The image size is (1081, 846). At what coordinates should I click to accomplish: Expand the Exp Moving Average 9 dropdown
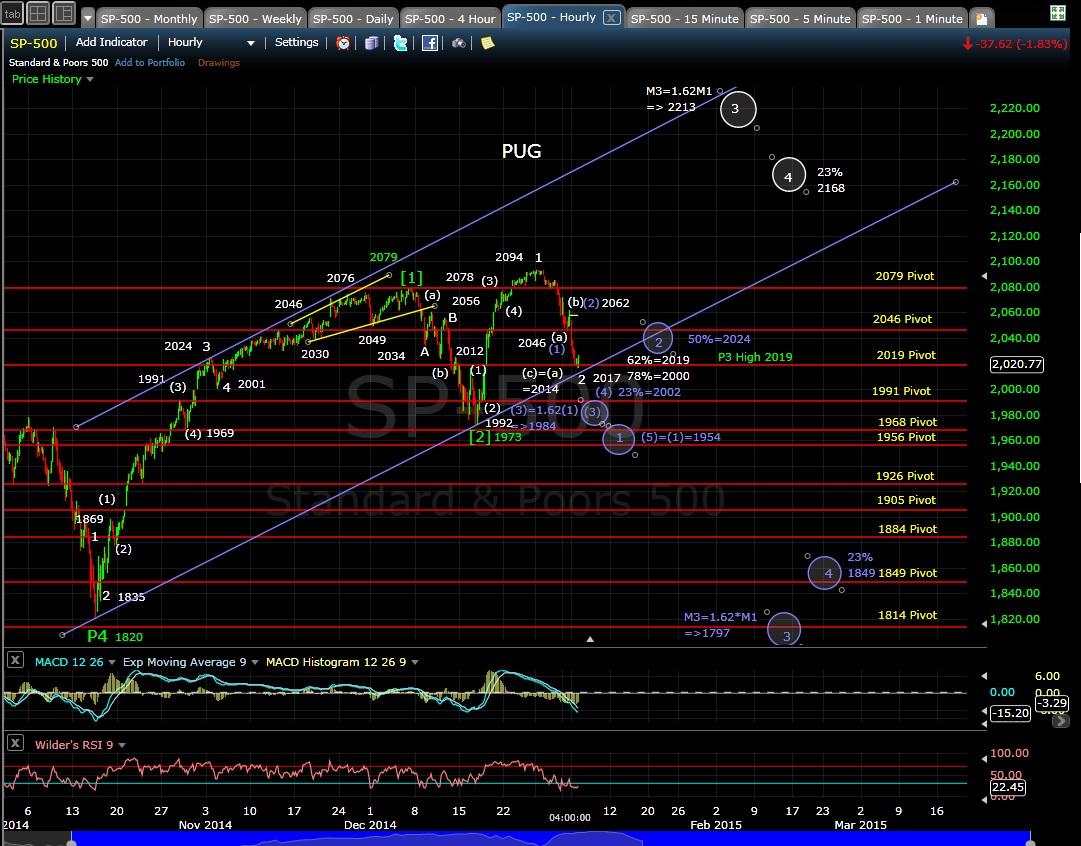(x=254, y=663)
